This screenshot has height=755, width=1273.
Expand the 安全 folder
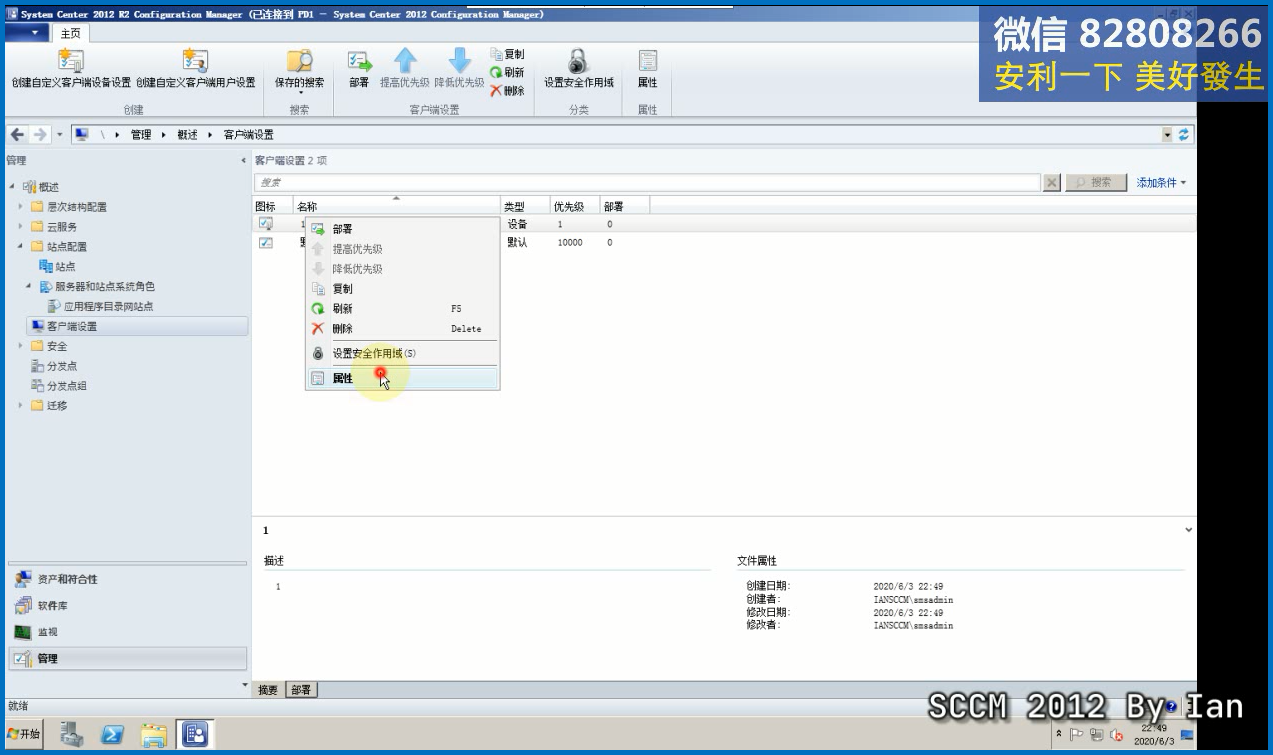20,346
